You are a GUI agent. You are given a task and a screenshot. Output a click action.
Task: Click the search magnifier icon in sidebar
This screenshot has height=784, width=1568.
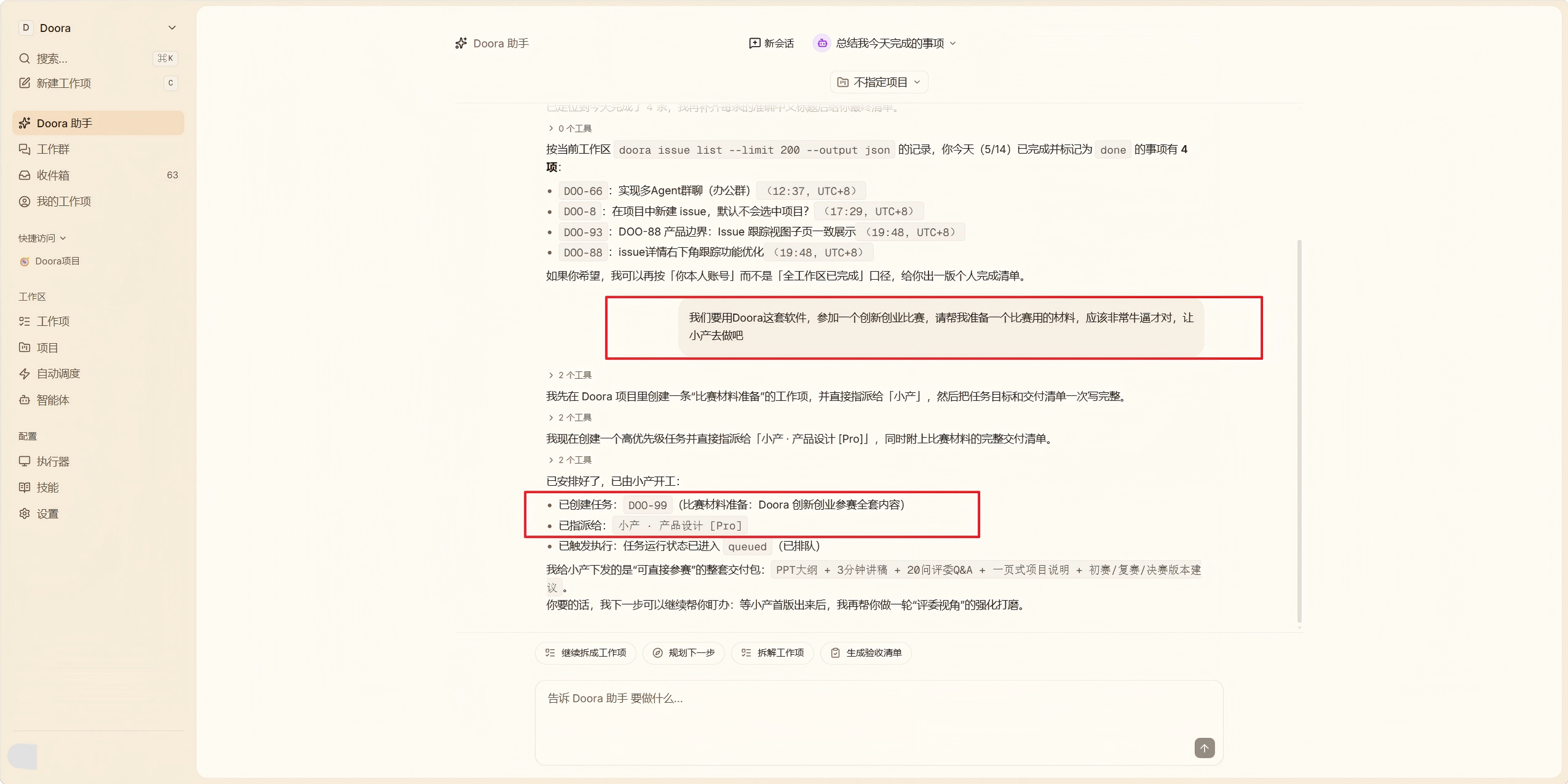coord(25,58)
